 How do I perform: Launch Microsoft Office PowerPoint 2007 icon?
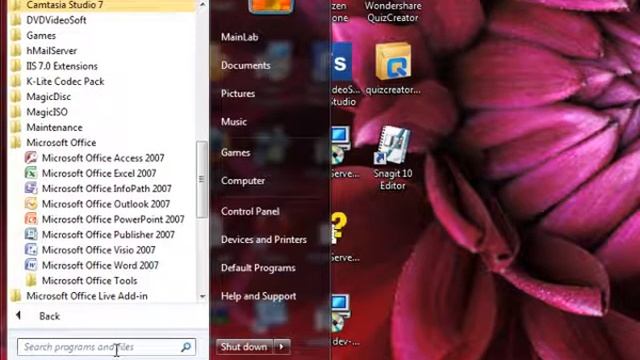pos(31,219)
